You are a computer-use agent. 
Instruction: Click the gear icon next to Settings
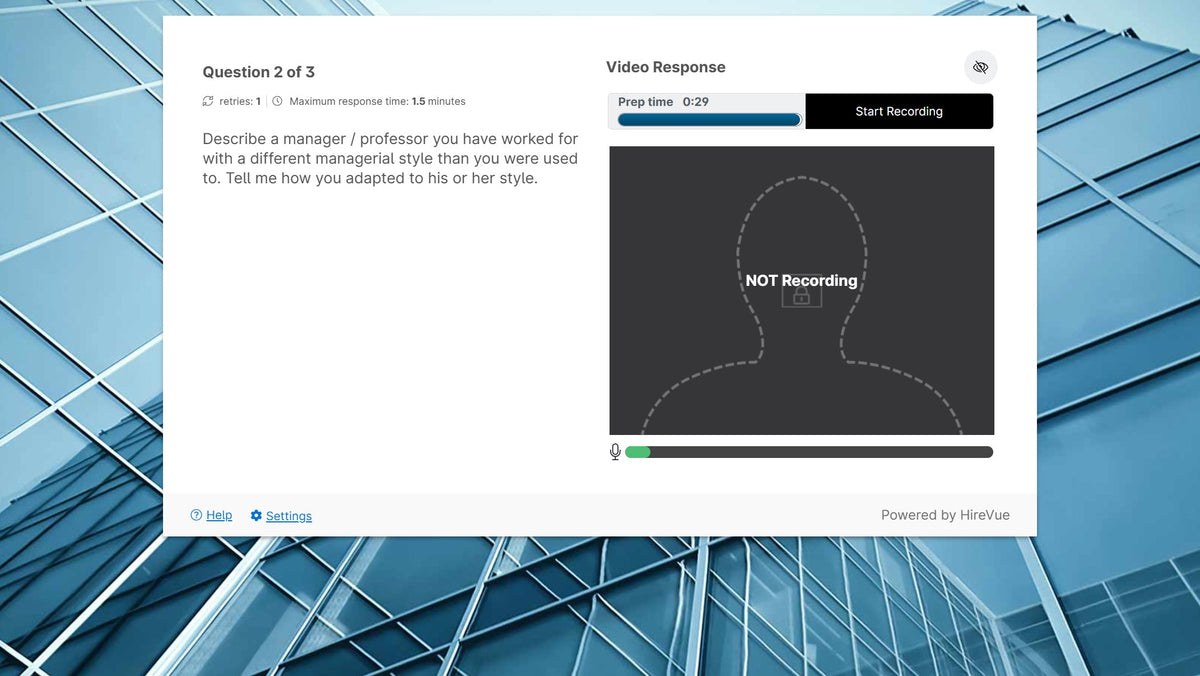coord(256,515)
